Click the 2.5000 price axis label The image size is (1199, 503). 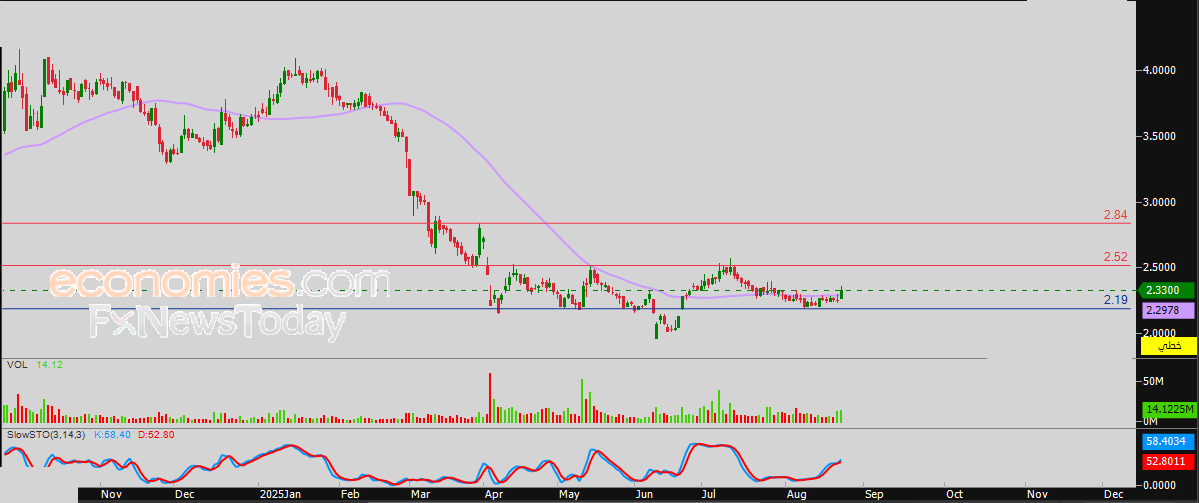tap(1159, 268)
